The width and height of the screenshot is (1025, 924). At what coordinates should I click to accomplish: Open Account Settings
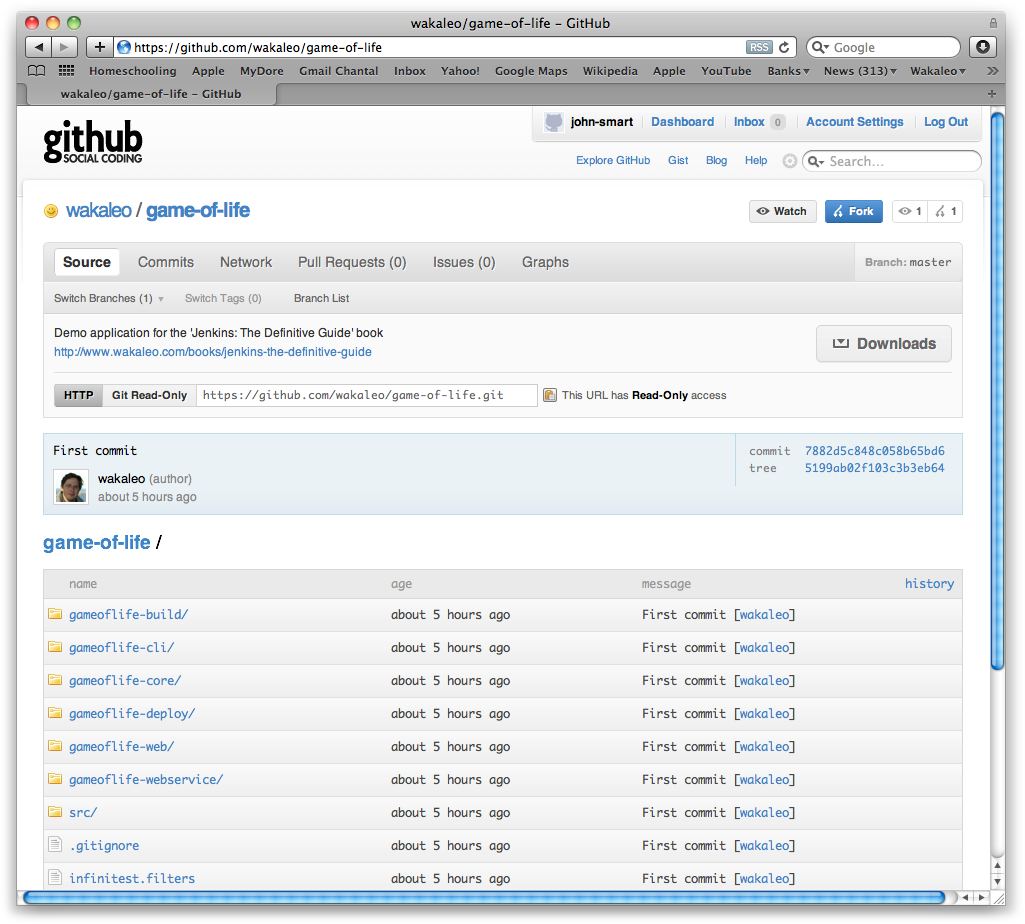tap(854, 122)
